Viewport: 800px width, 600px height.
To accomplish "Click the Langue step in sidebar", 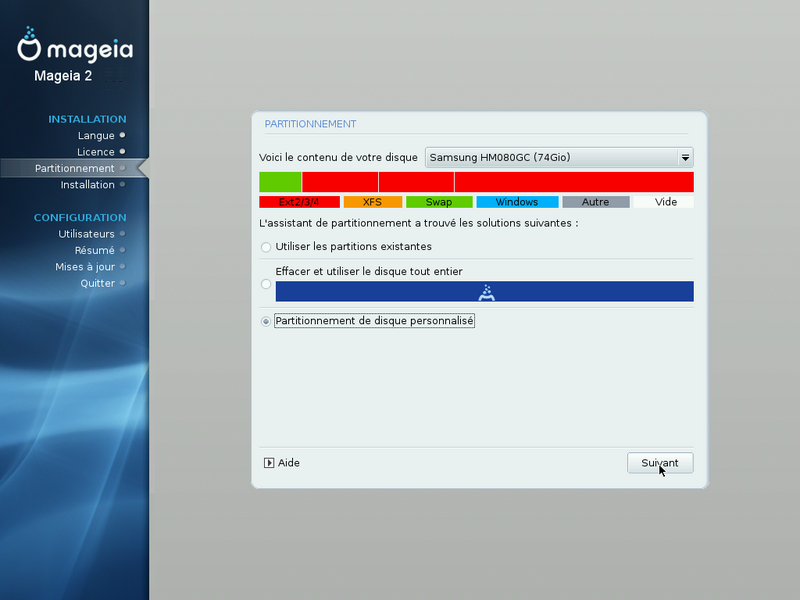I will 96,136.
